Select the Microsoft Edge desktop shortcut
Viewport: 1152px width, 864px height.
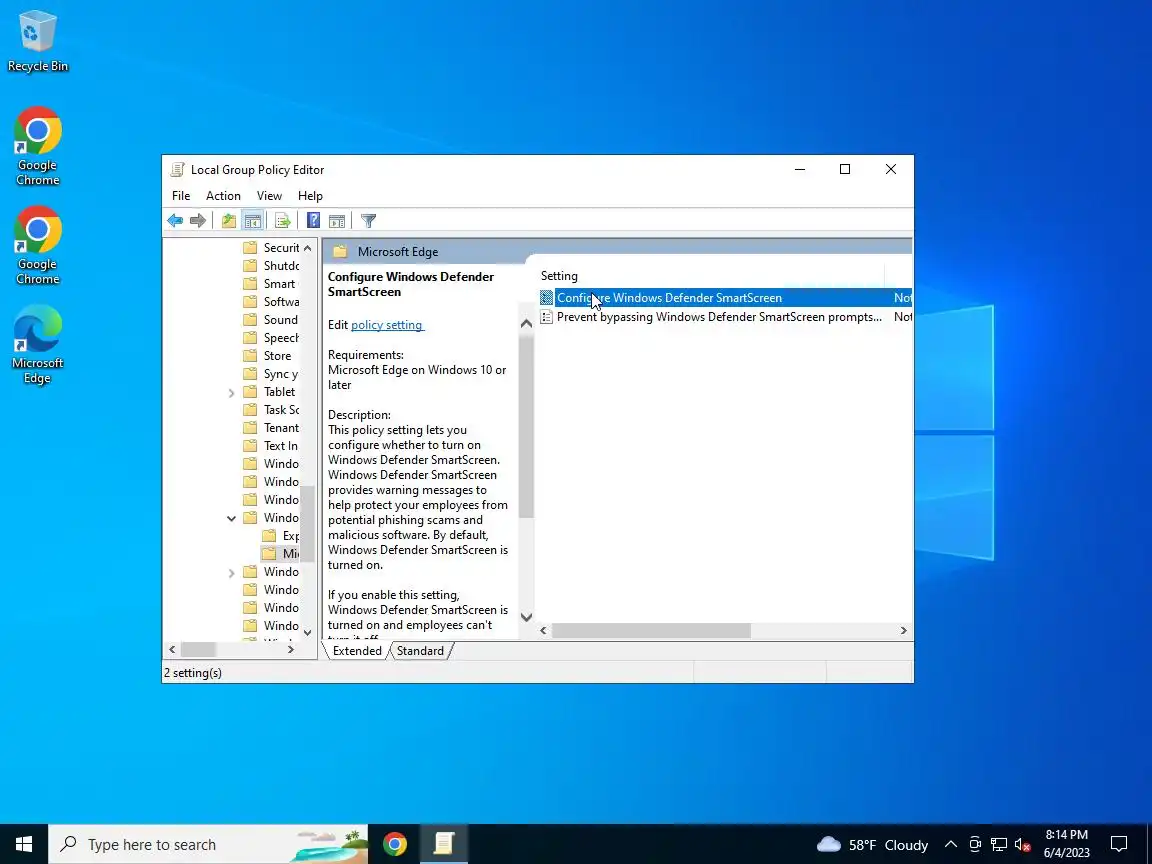click(37, 345)
